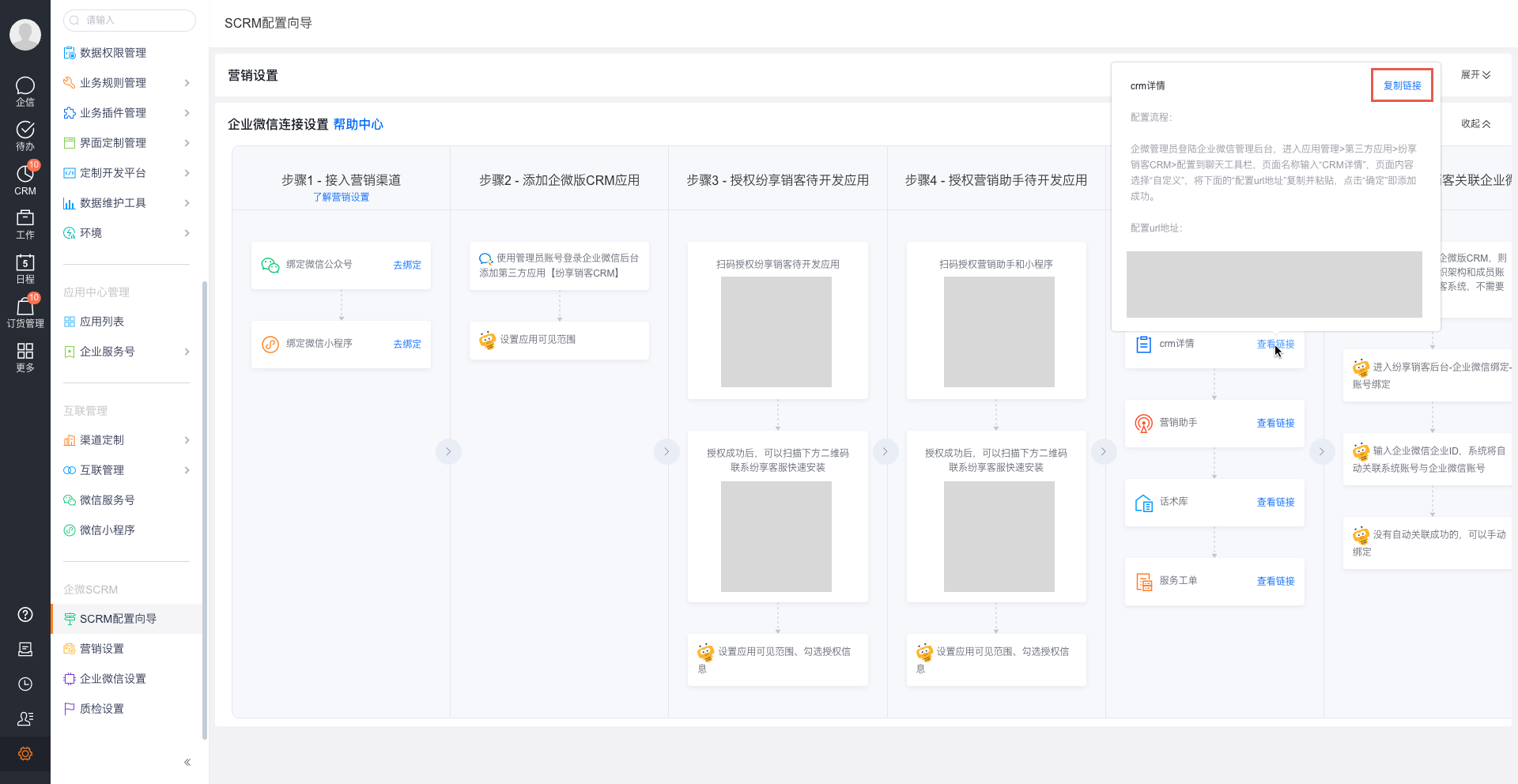1518x784 pixels.
Task: Open the 工作 briefcase icon
Action: click(25, 224)
